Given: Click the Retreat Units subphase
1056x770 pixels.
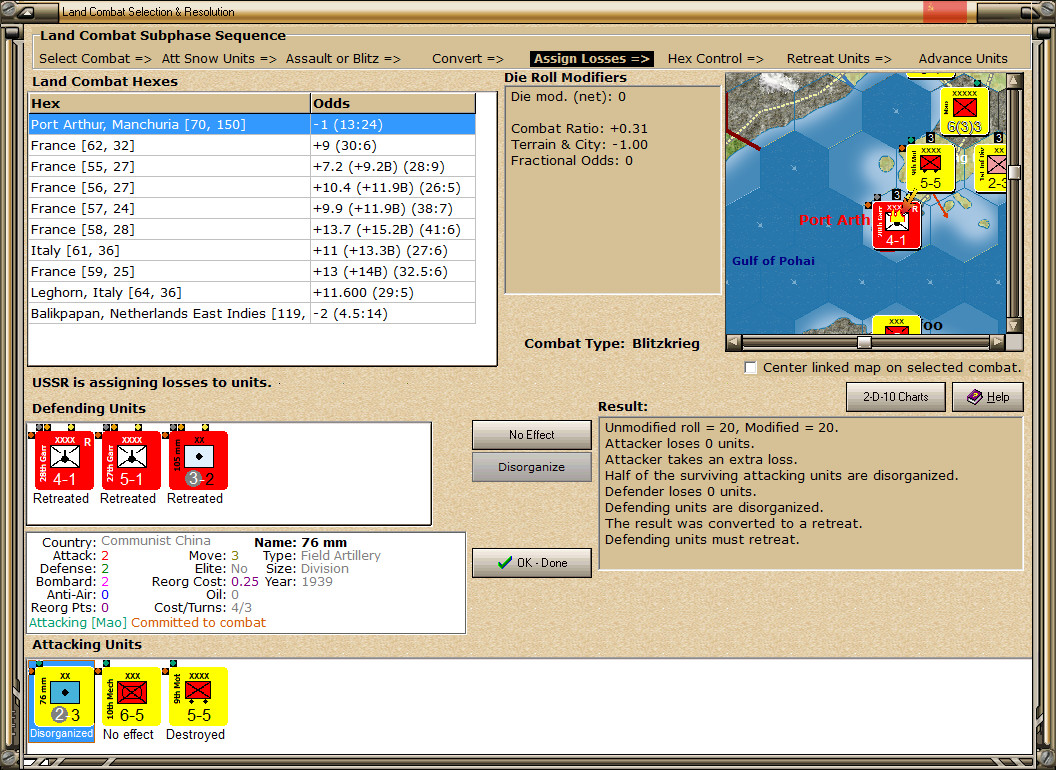Looking at the screenshot, I should click(x=839, y=59).
